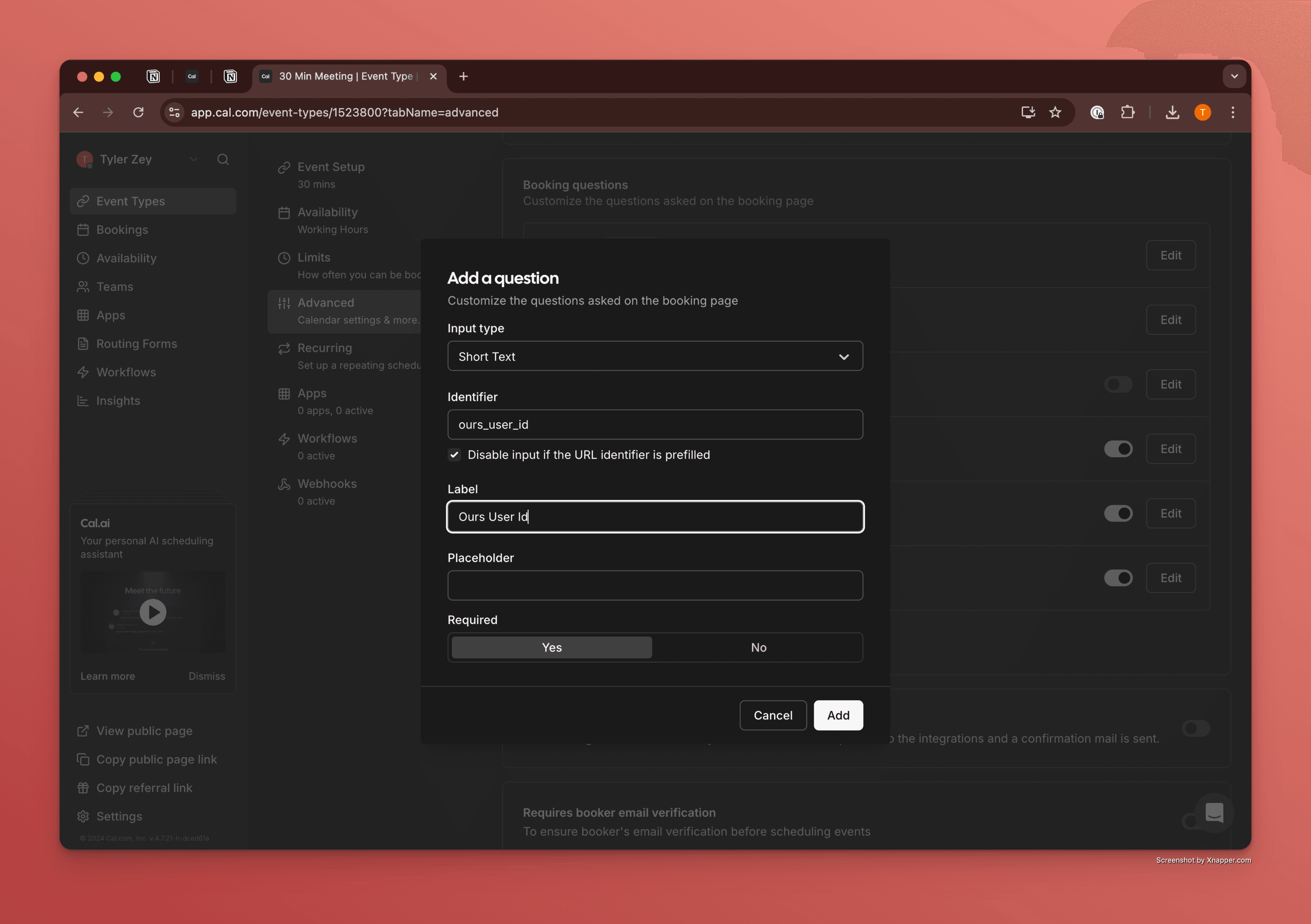Expand the Short Text input type dropdown
This screenshot has width=1311, height=924.
tap(655, 356)
